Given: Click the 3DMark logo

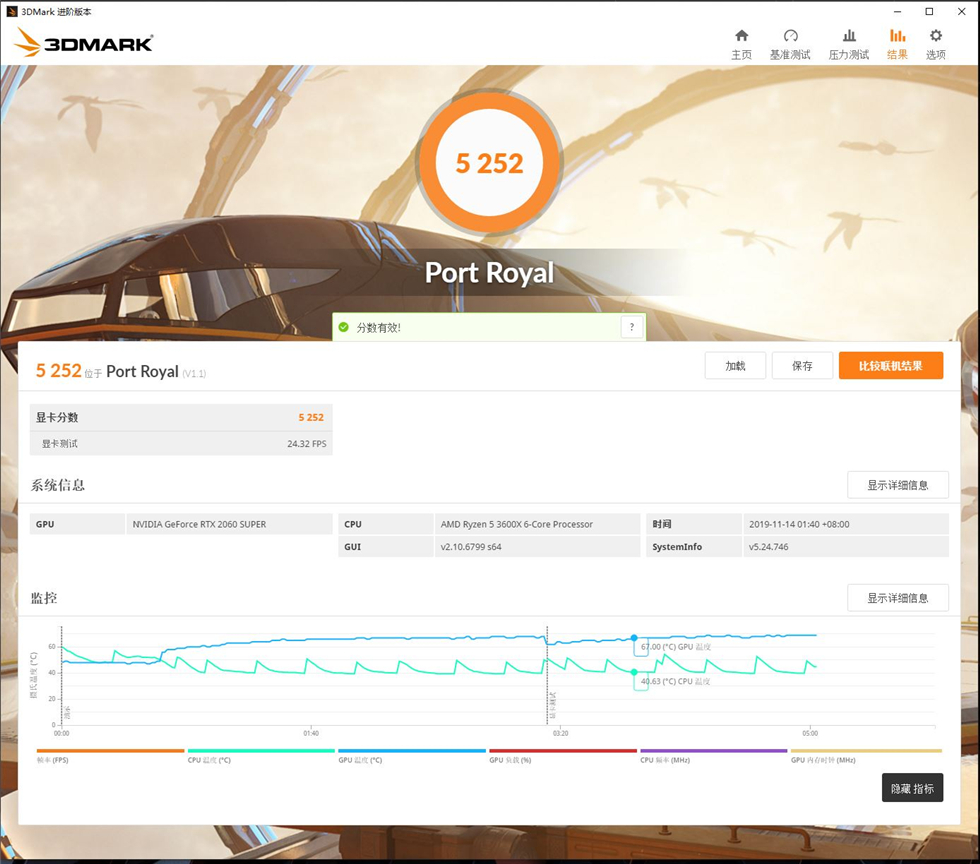Looking at the screenshot, I should (x=84, y=42).
